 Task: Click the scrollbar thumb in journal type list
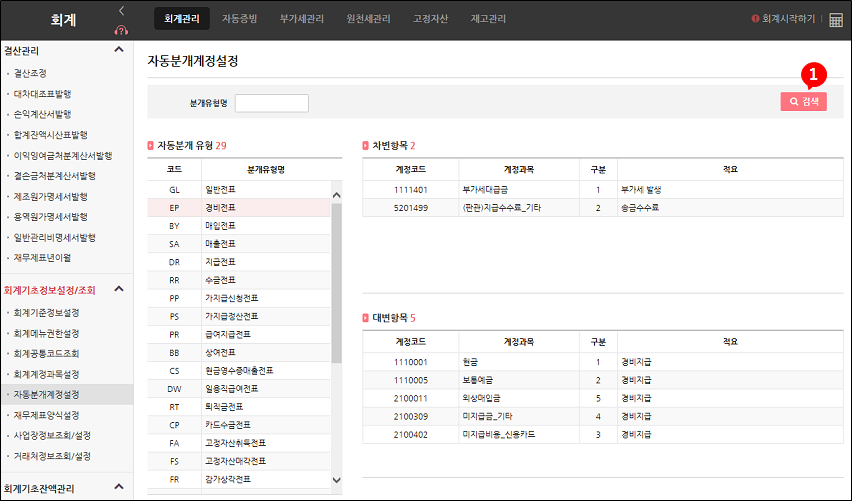coord(336,283)
